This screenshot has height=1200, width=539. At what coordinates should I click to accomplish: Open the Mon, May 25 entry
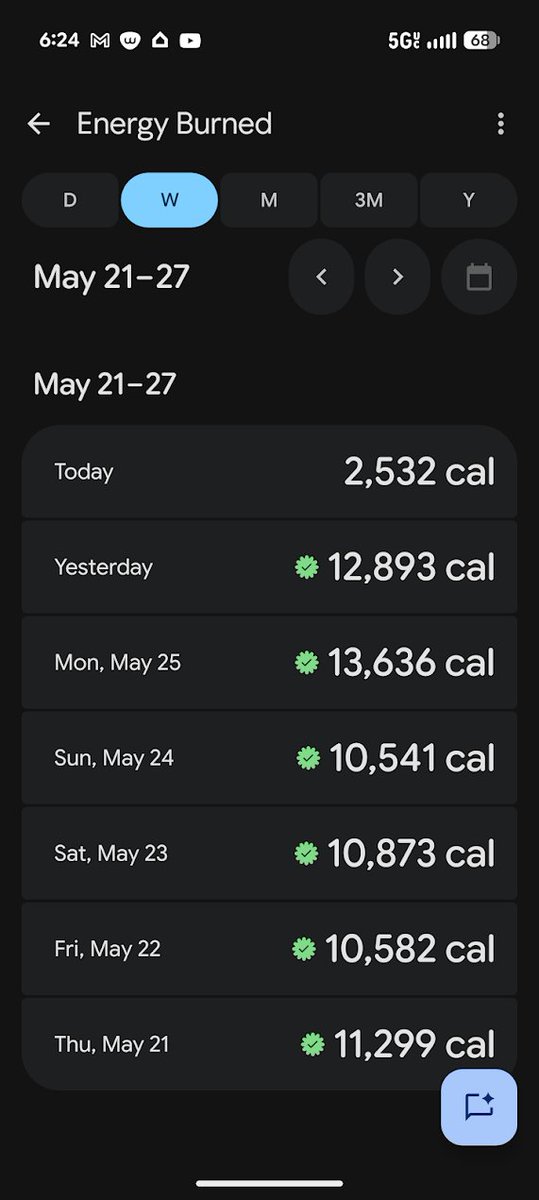tap(269, 662)
